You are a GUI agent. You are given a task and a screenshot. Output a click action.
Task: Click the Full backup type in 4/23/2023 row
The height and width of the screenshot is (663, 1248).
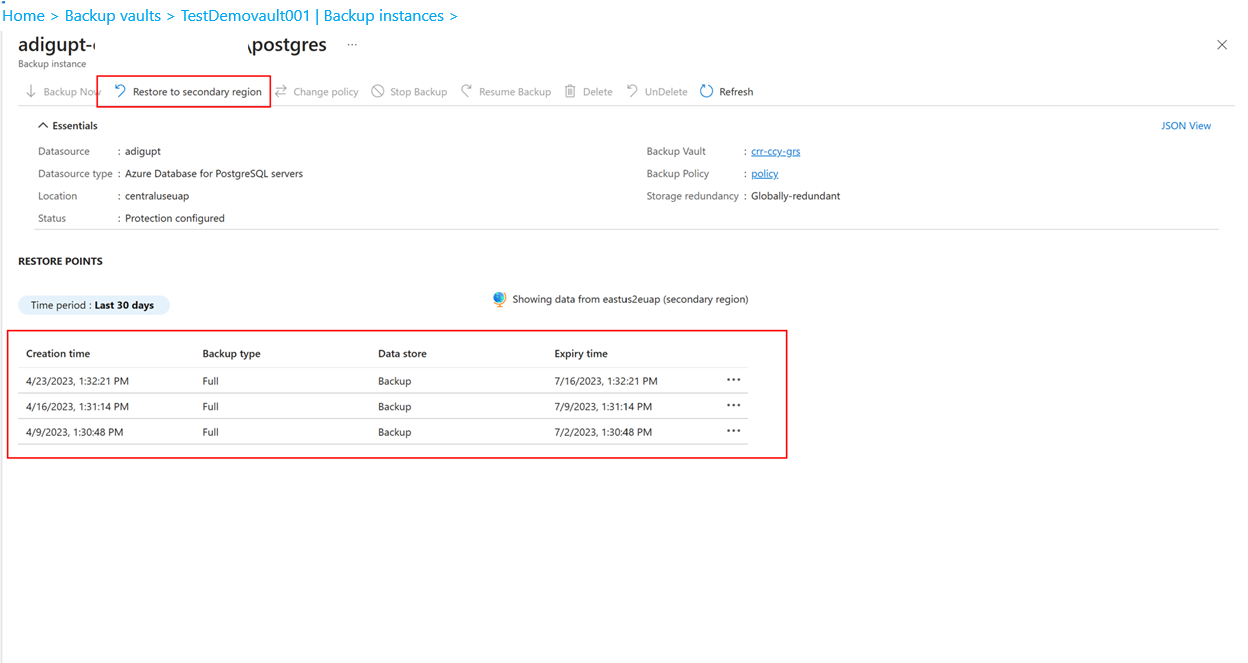[210, 381]
